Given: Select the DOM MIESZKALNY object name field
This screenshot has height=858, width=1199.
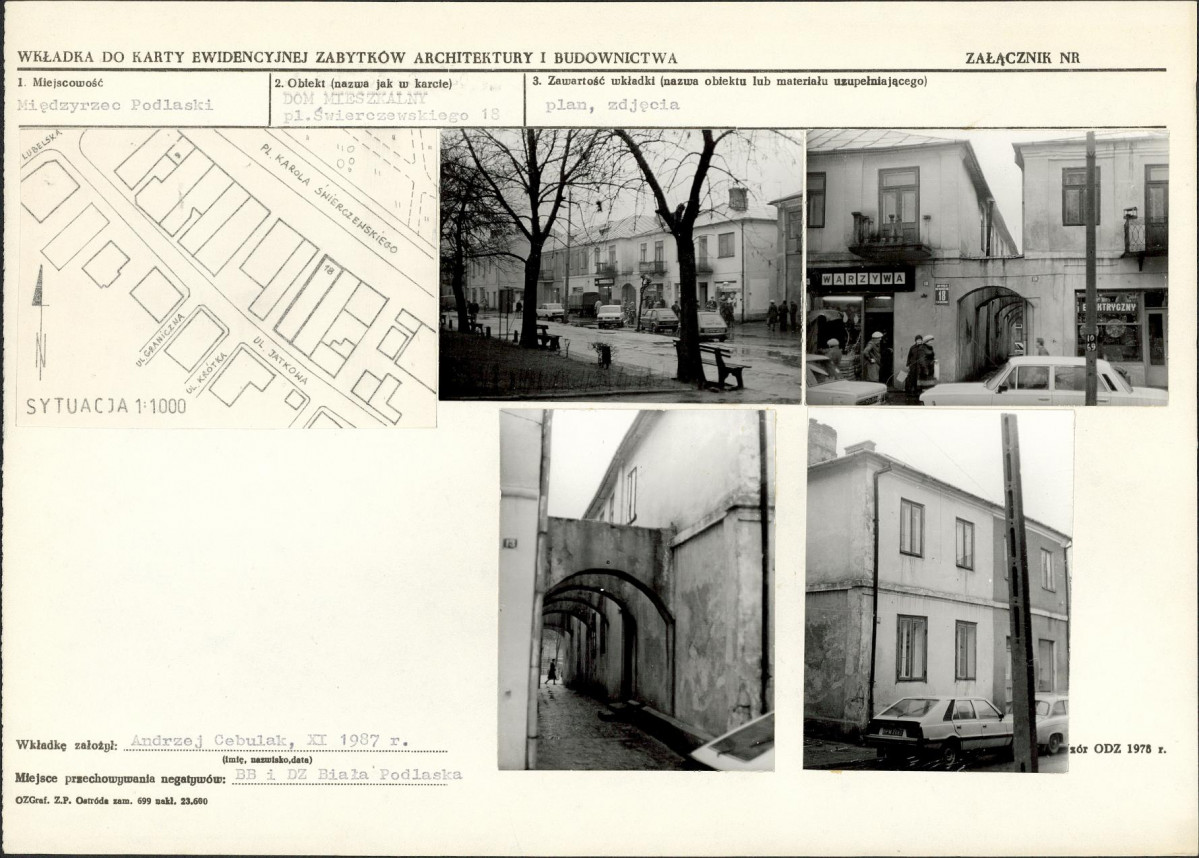Looking at the screenshot, I should (355, 98).
